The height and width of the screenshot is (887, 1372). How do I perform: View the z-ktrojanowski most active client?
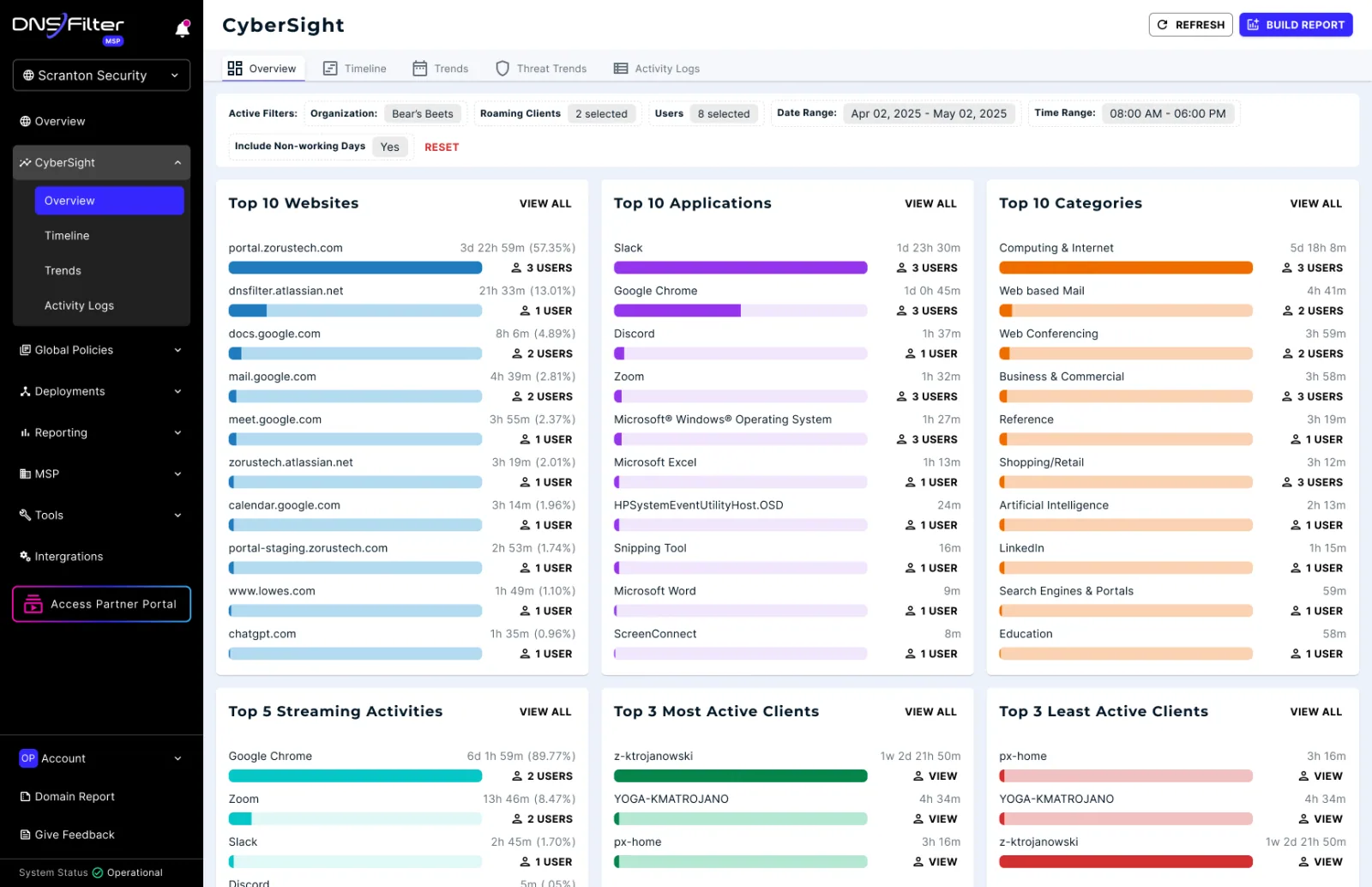coord(935,776)
